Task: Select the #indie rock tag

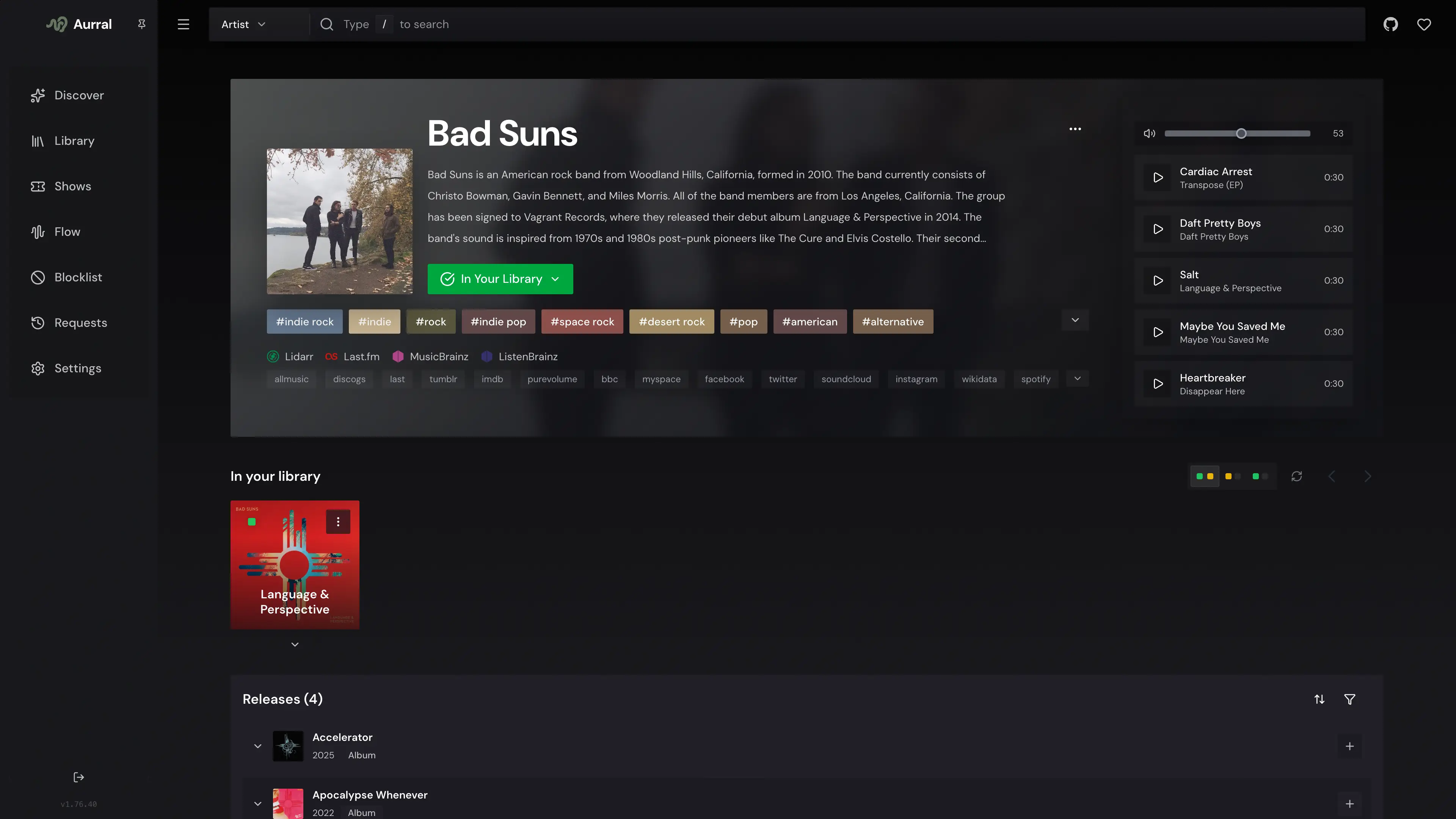Action: [304, 322]
